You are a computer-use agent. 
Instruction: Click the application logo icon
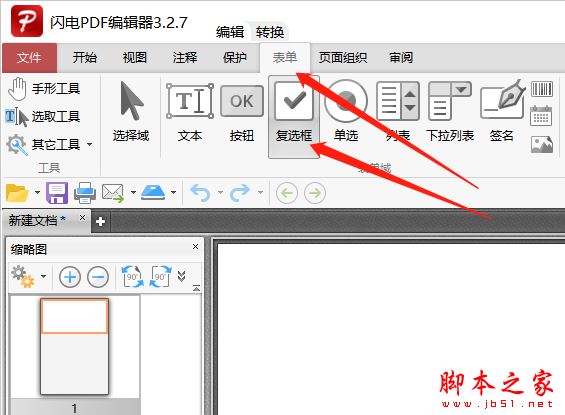[27, 21]
